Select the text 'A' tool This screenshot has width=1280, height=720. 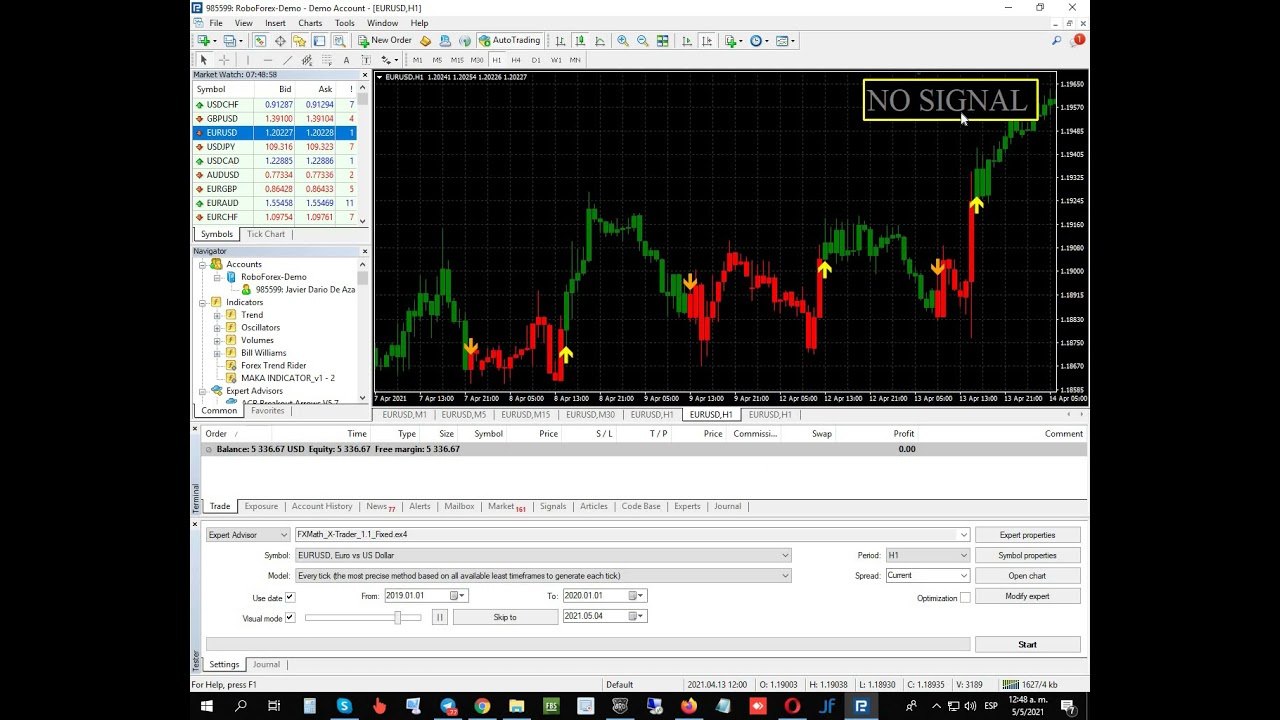click(x=346, y=60)
